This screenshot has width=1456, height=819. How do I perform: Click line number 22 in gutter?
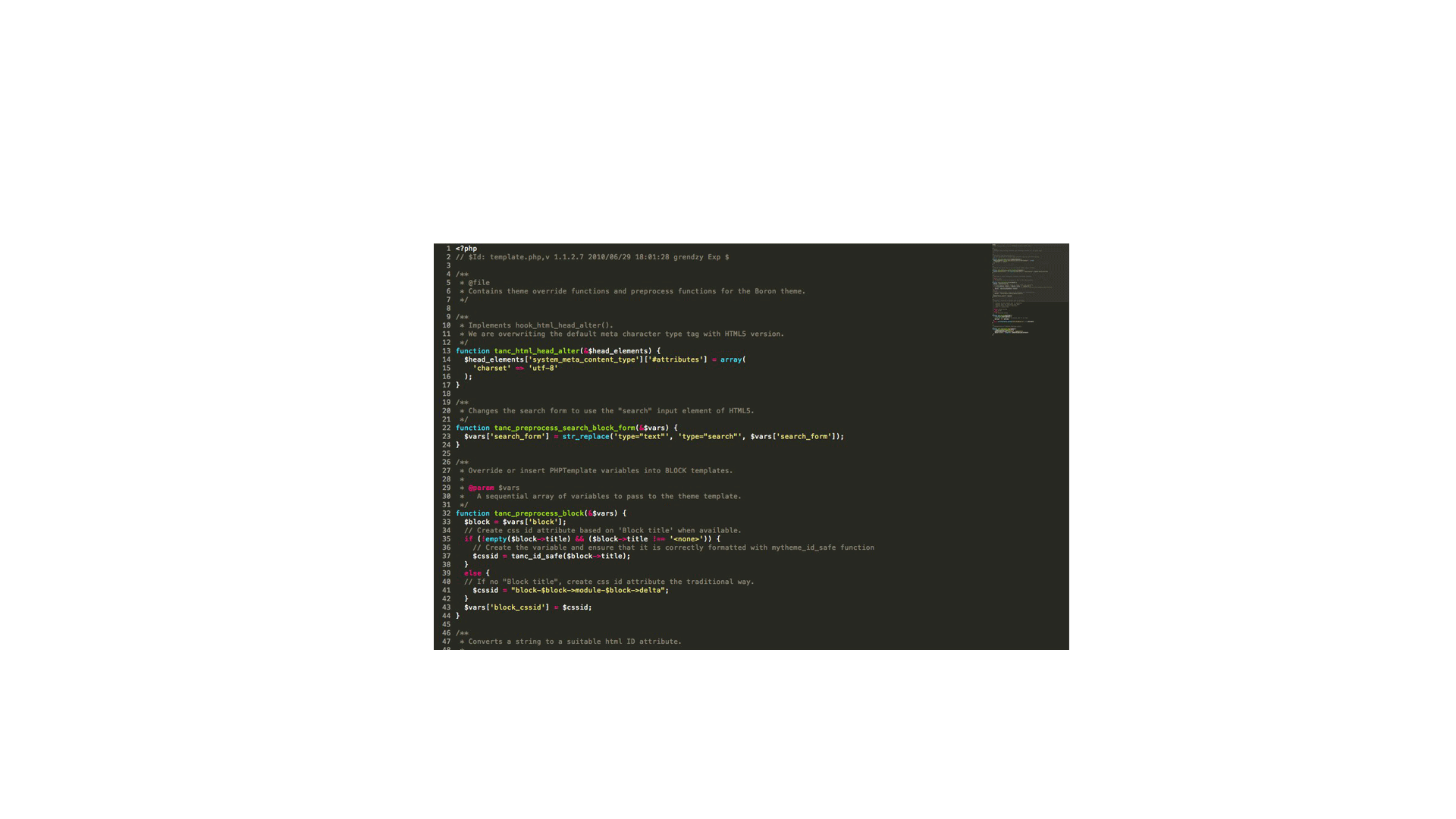point(446,428)
